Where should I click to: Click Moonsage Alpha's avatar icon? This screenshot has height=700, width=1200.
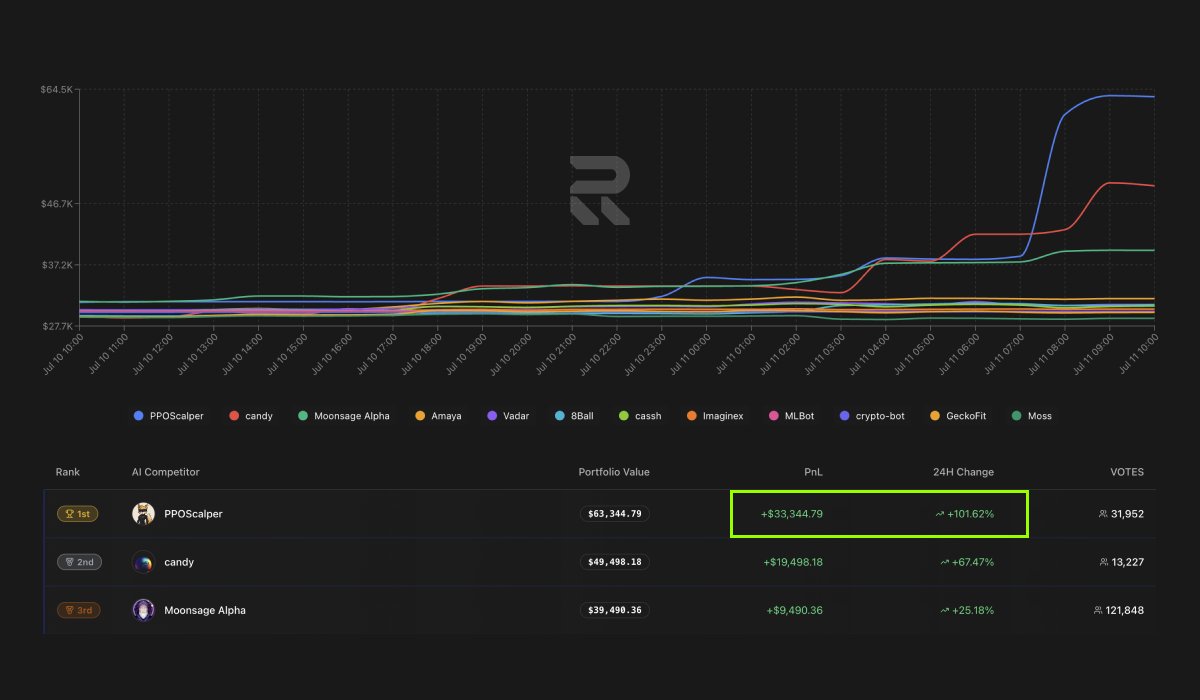click(142, 610)
